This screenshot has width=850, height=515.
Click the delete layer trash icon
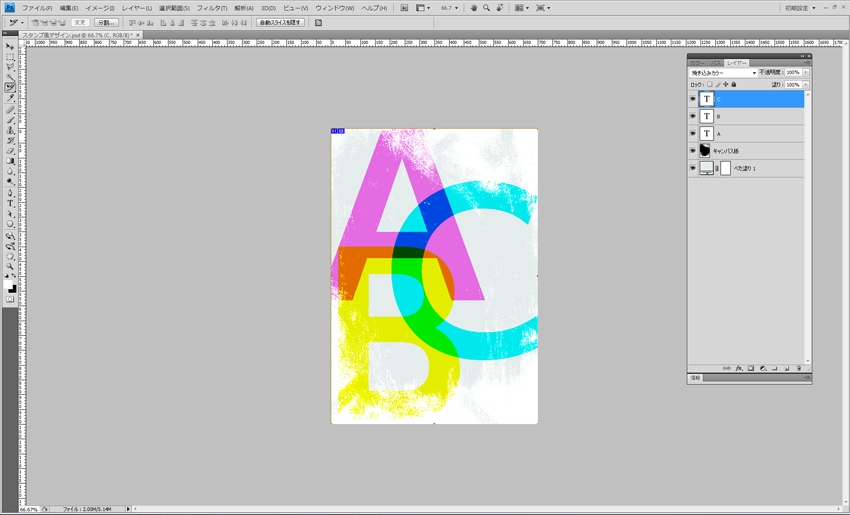[798, 368]
